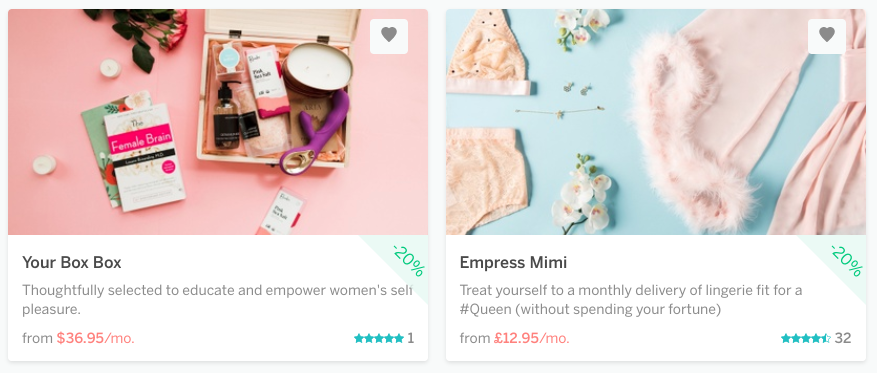Favorite Empress Mimi with heart icon
This screenshot has width=877, height=373.
pyautogui.click(x=827, y=36)
